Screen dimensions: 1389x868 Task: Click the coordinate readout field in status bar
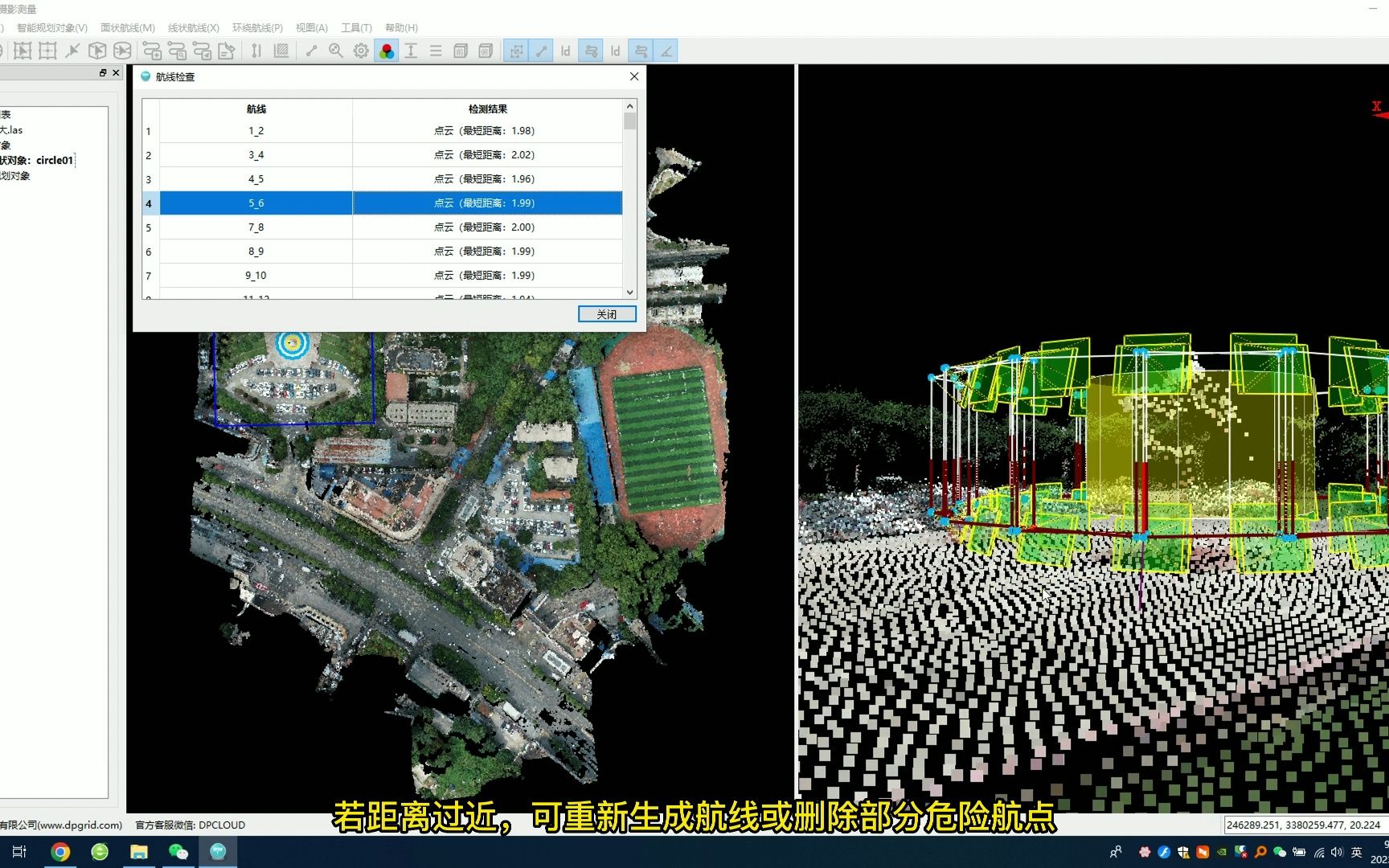tap(1305, 825)
